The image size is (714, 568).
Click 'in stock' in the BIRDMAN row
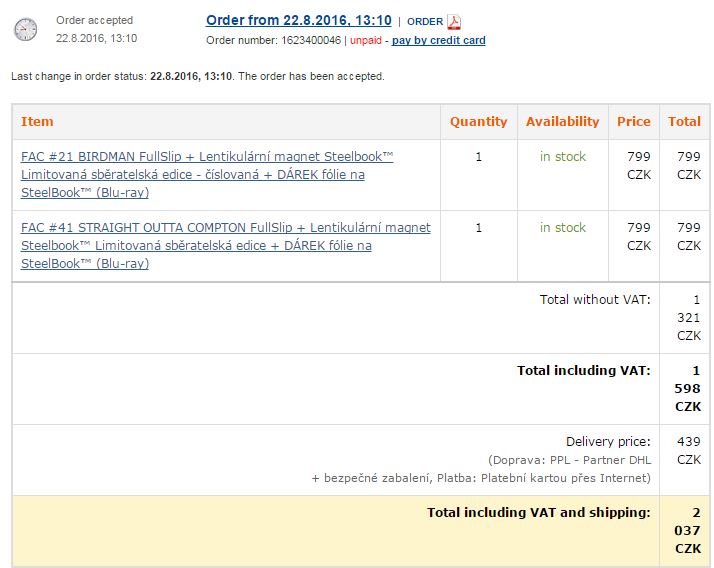562,157
